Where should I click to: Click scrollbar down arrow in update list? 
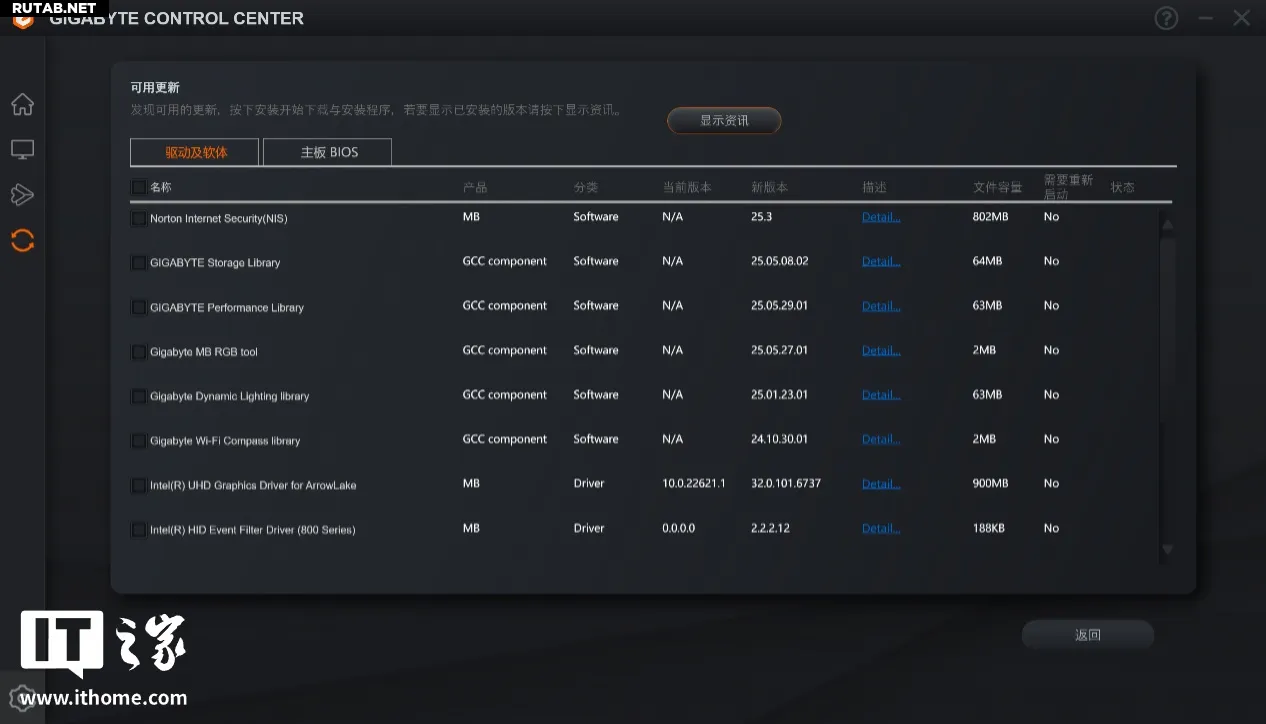pyautogui.click(x=1167, y=549)
